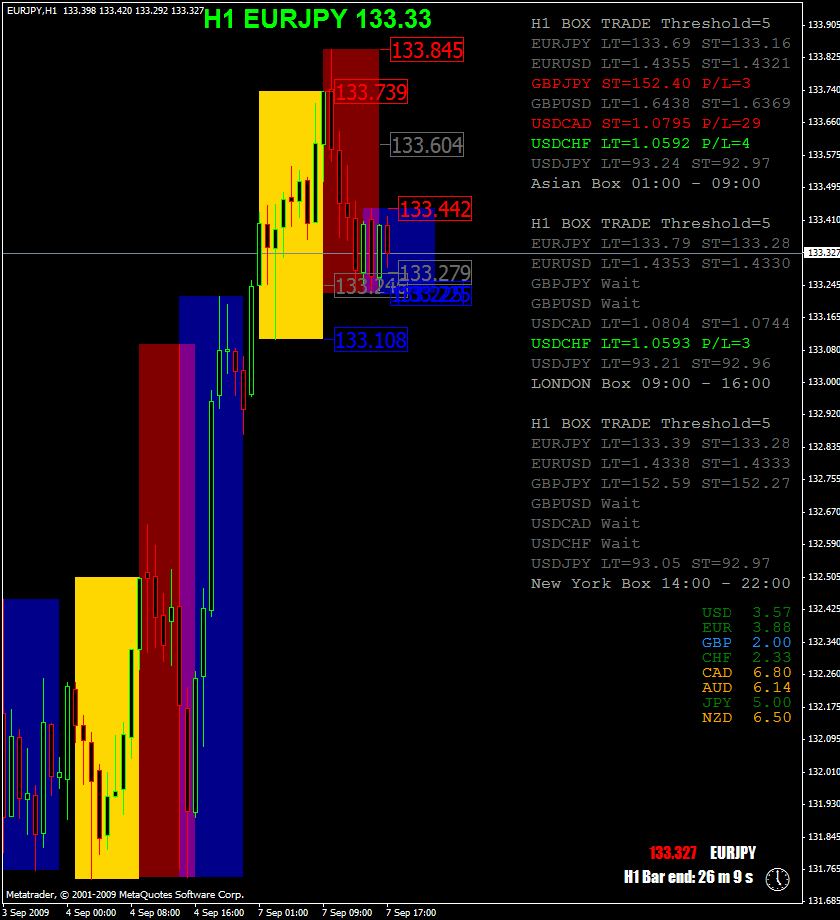The width and height of the screenshot is (840, 920).
Task: Click the GBPUSD LT=1.6438 ST=1.6369 row
Action: (661, 103)
